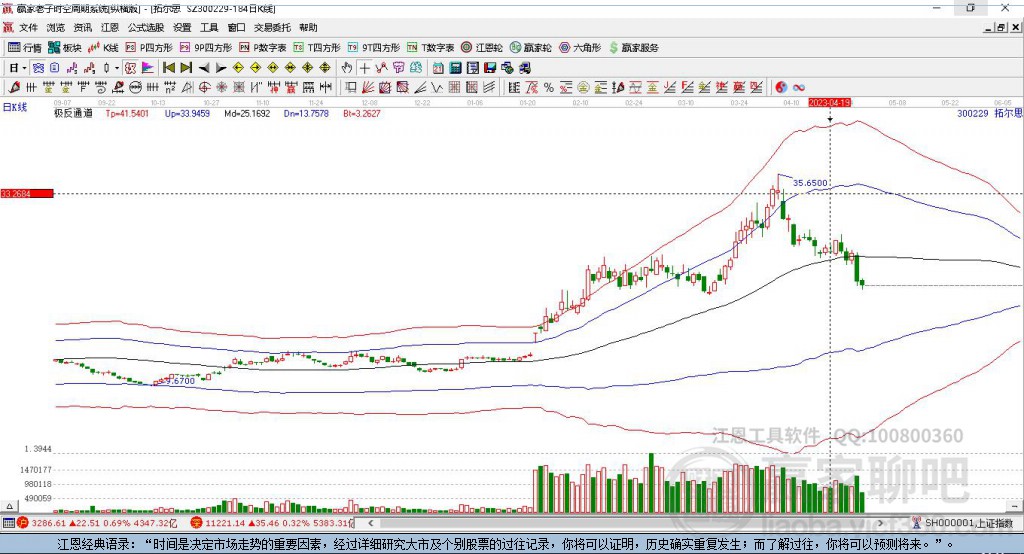Open the 9P四方形 tool
Screen dimensions: 1024x554
click(x=206, y=48)
